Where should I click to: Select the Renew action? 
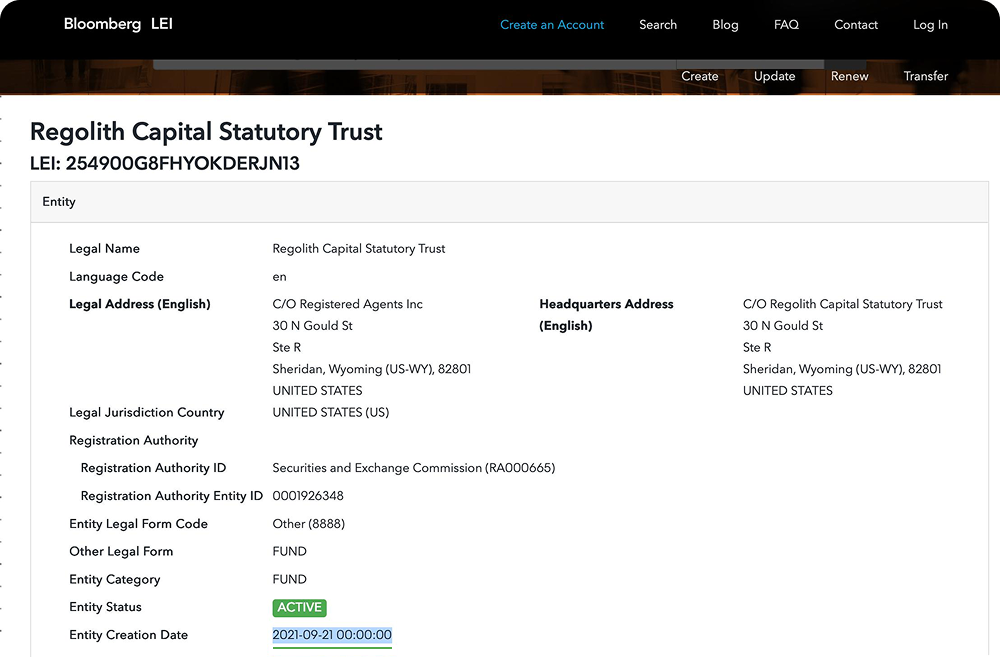[x=849, y=76]
